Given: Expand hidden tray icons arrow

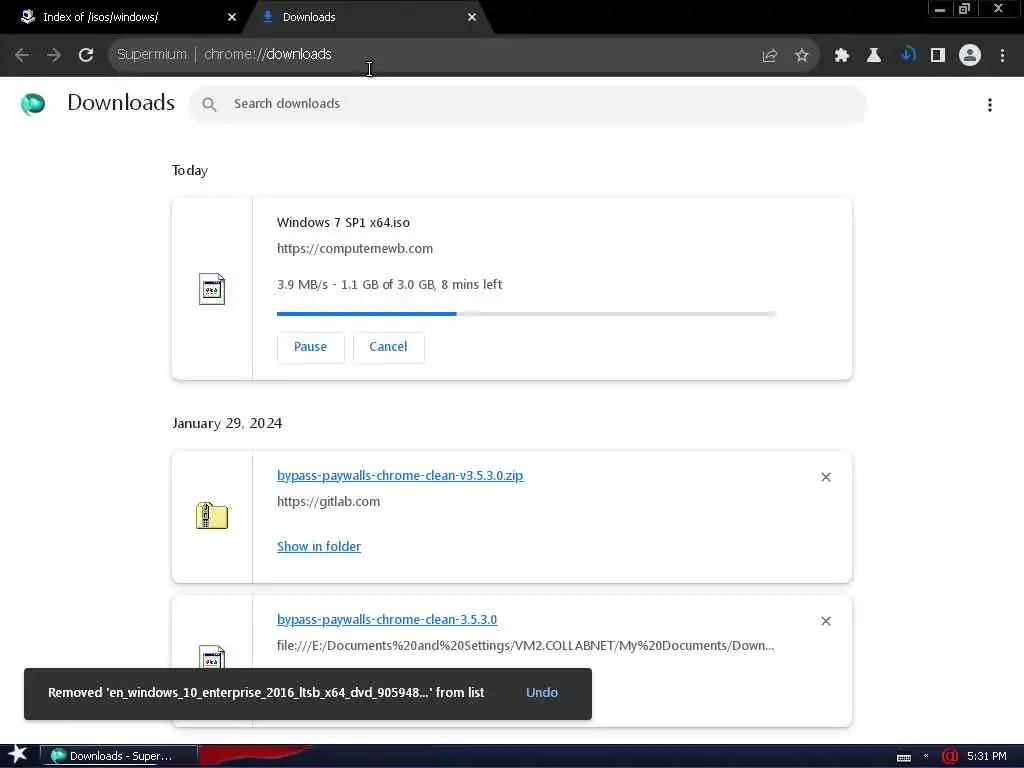Looking at the screenshot, I should pos(926,756).
